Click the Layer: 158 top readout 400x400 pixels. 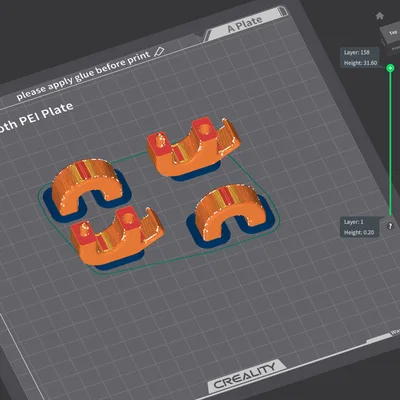(357, 53)
